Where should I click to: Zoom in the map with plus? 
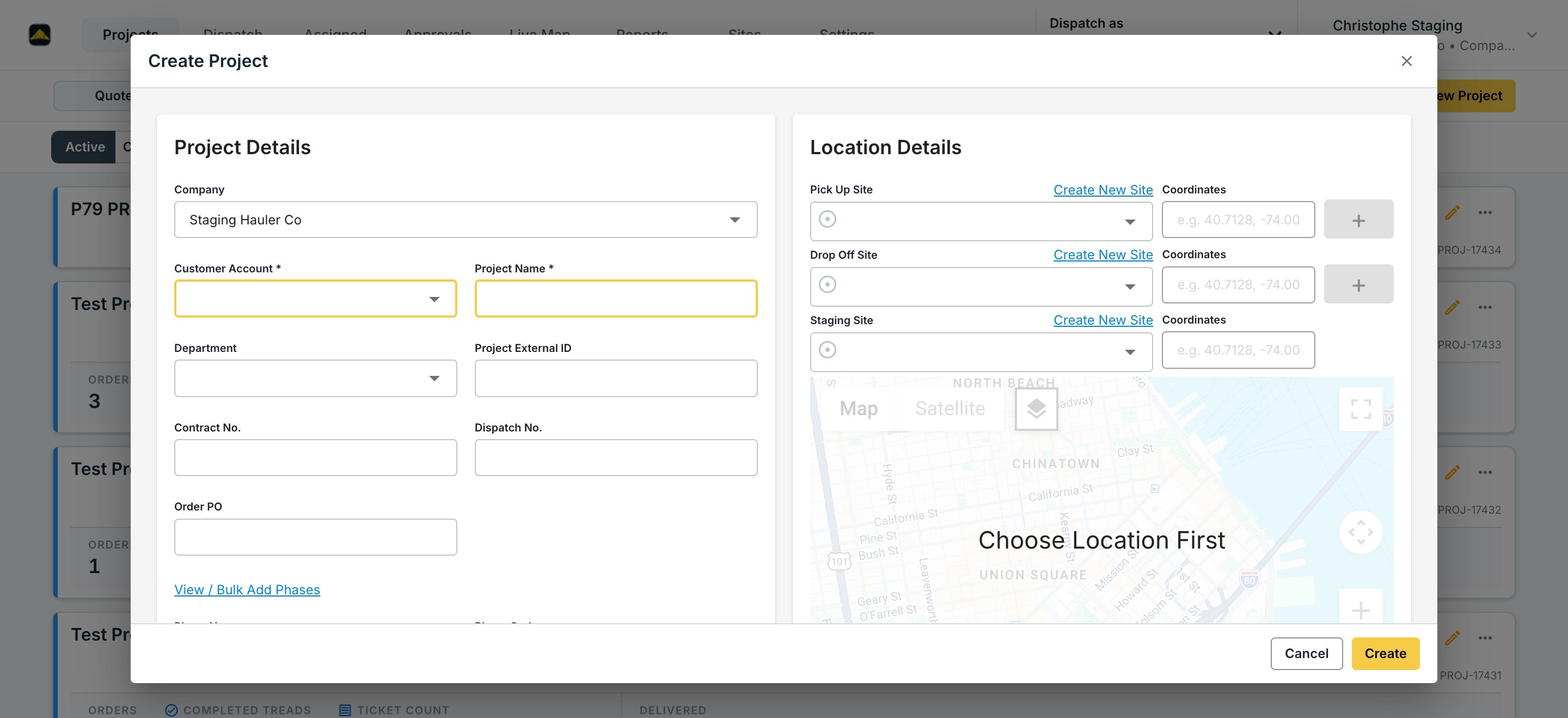click(1361, 610)
